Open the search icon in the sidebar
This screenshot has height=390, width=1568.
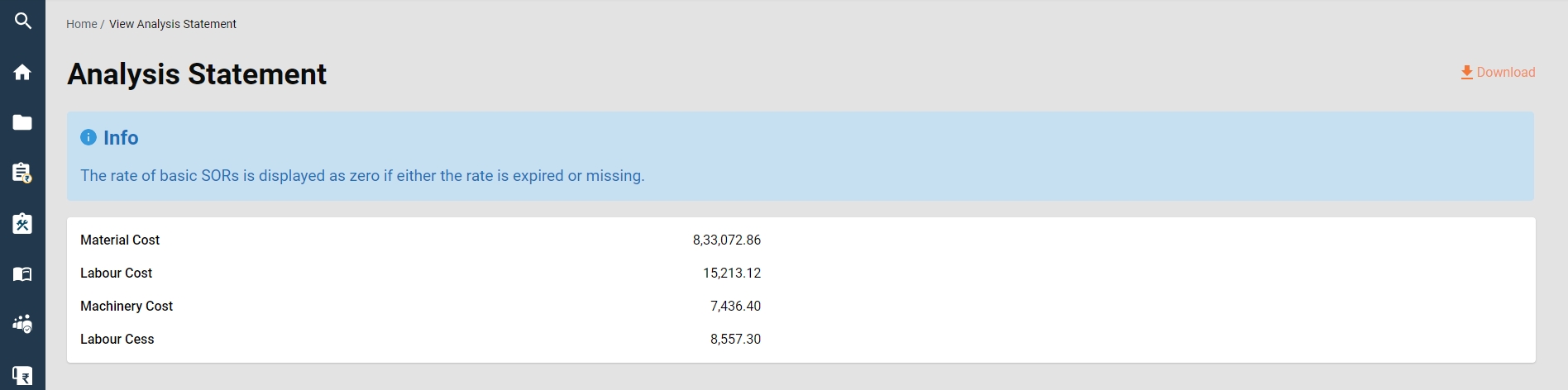(22, 21)
